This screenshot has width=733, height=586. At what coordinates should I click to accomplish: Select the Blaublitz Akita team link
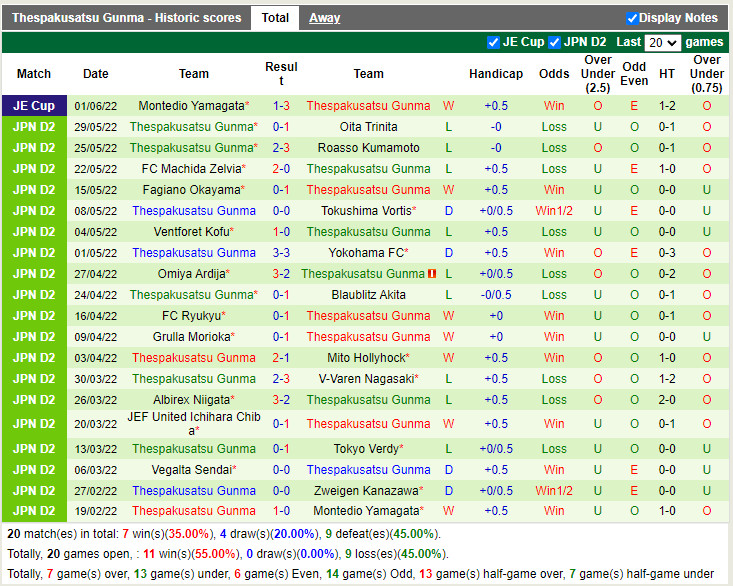coord(368,295)
